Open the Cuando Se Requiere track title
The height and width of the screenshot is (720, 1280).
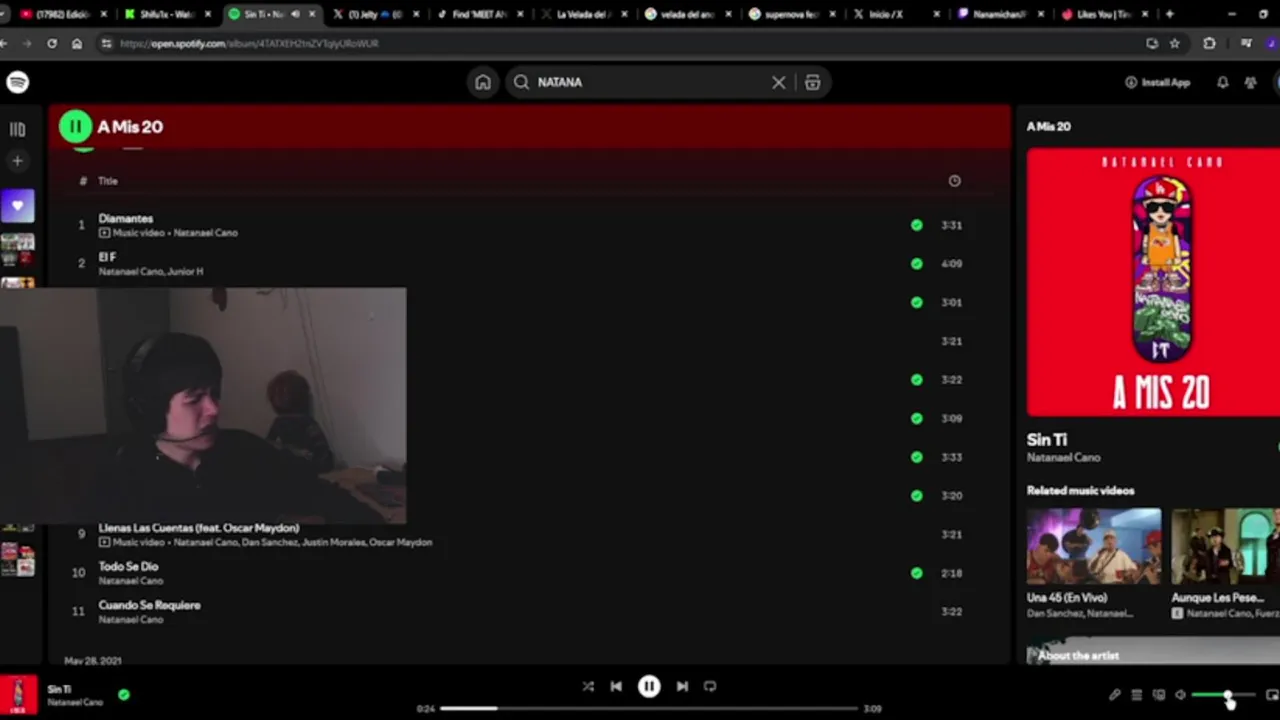point(149,605)
